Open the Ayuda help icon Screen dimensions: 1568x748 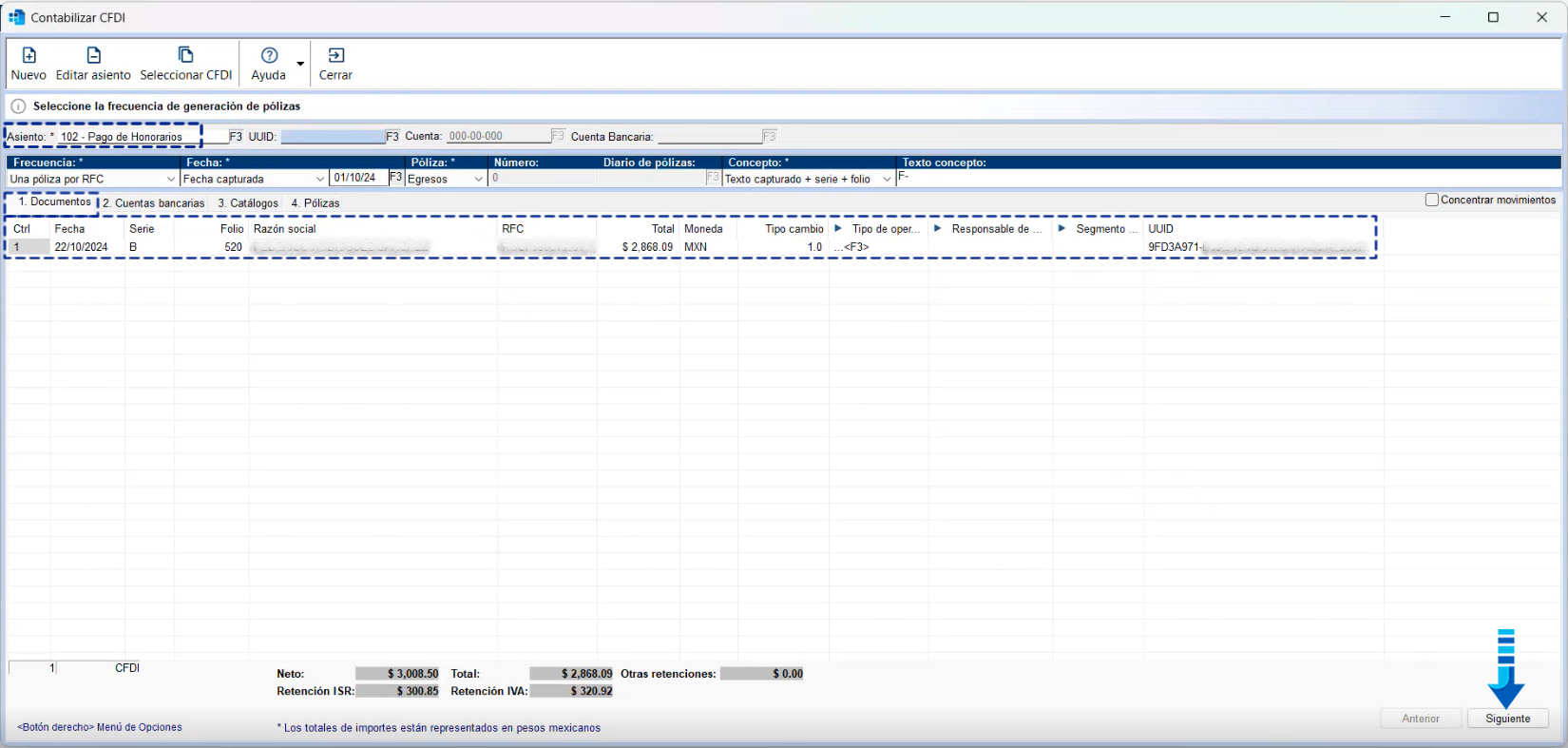point(269,56)
